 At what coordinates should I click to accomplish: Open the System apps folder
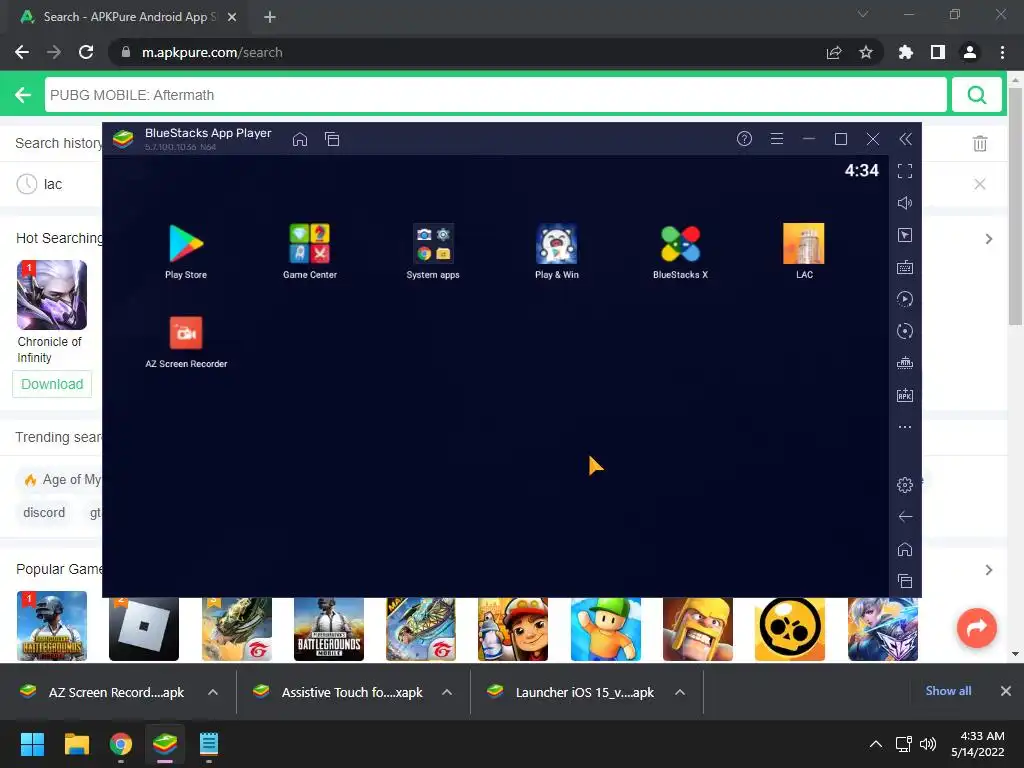point(433,244)
